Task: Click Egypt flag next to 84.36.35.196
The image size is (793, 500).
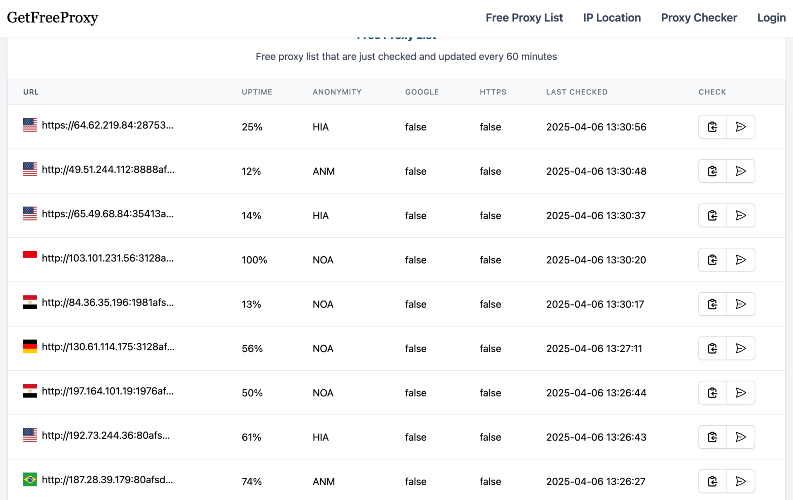Action: [x=30, y=302]
